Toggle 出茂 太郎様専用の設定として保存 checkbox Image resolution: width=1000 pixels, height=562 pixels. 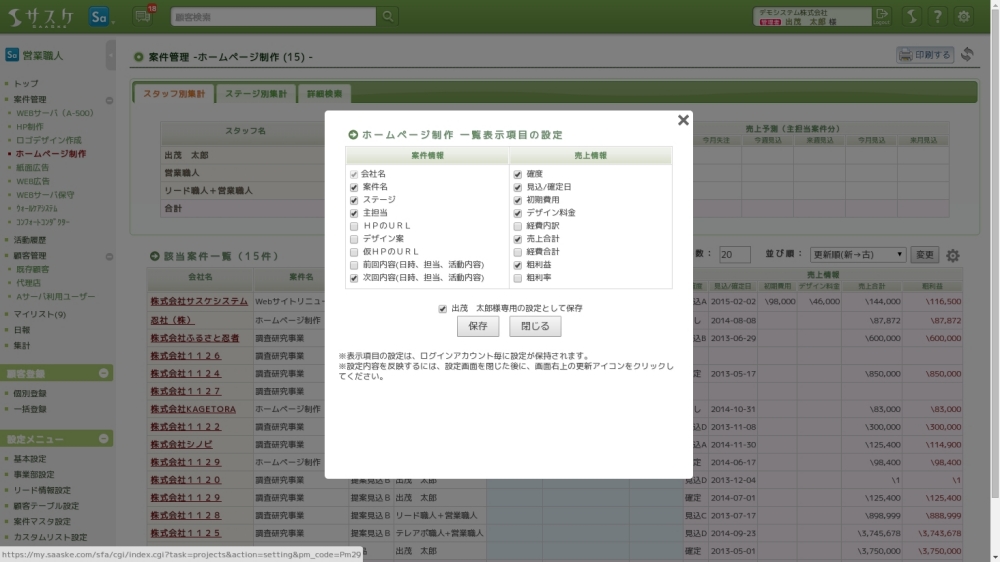pyautogui.click(x=443, y=309)
